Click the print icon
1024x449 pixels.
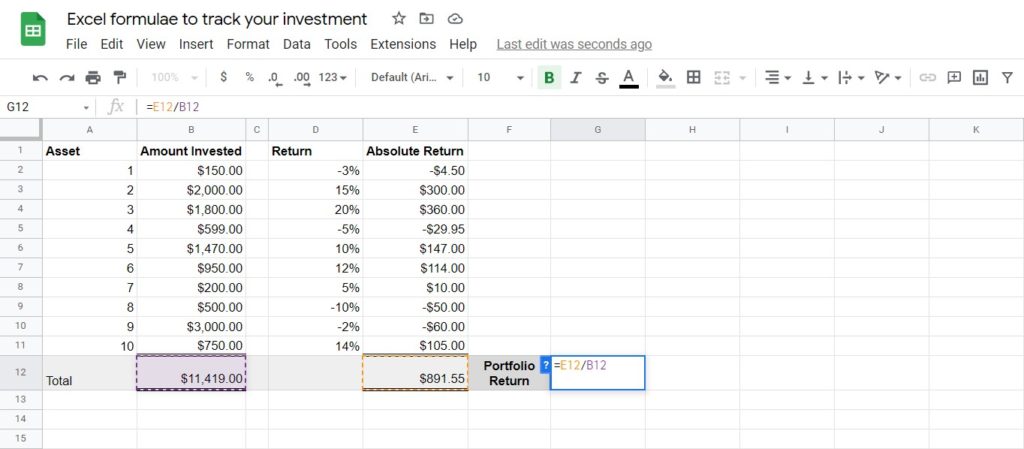93,78
